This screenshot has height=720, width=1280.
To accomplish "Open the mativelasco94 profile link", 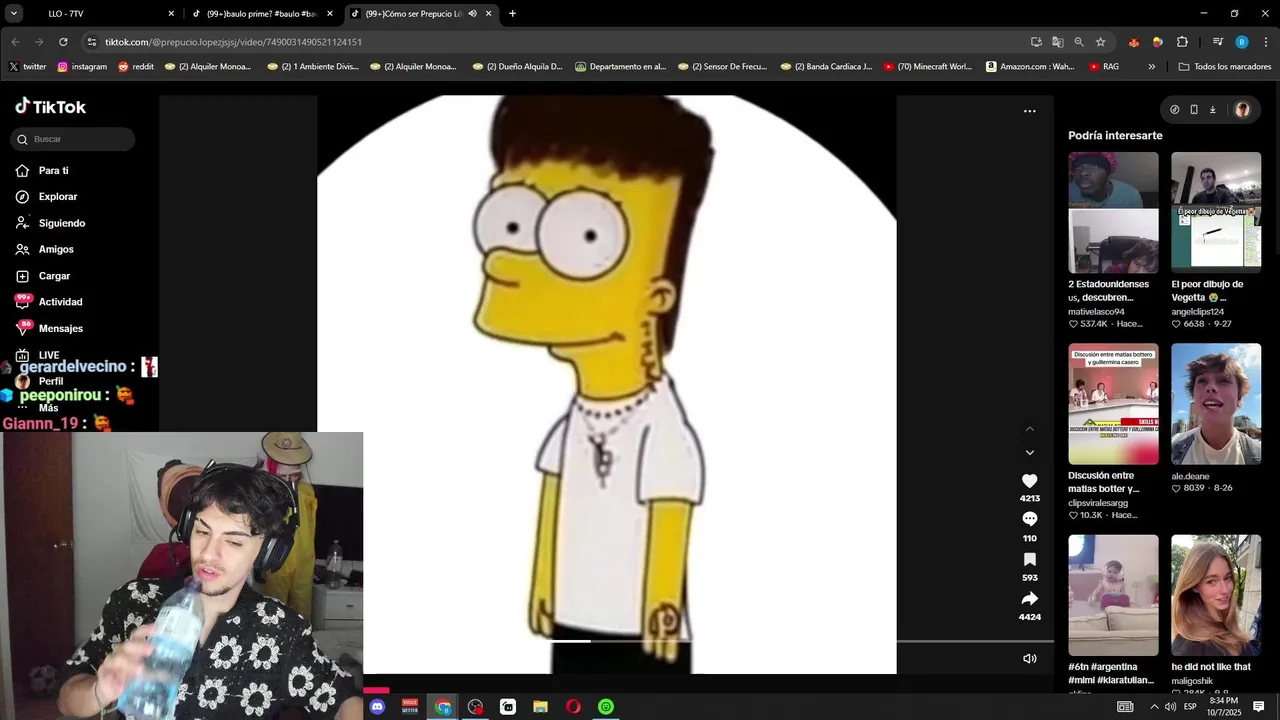I will [x=1096, y=312].
